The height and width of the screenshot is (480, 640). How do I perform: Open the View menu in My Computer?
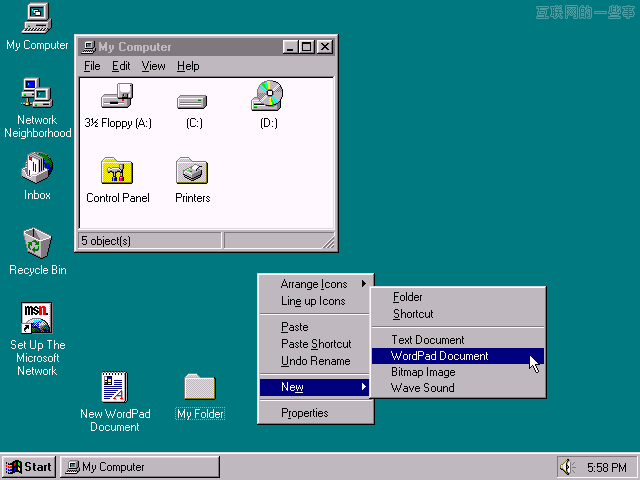coord(153,66)
